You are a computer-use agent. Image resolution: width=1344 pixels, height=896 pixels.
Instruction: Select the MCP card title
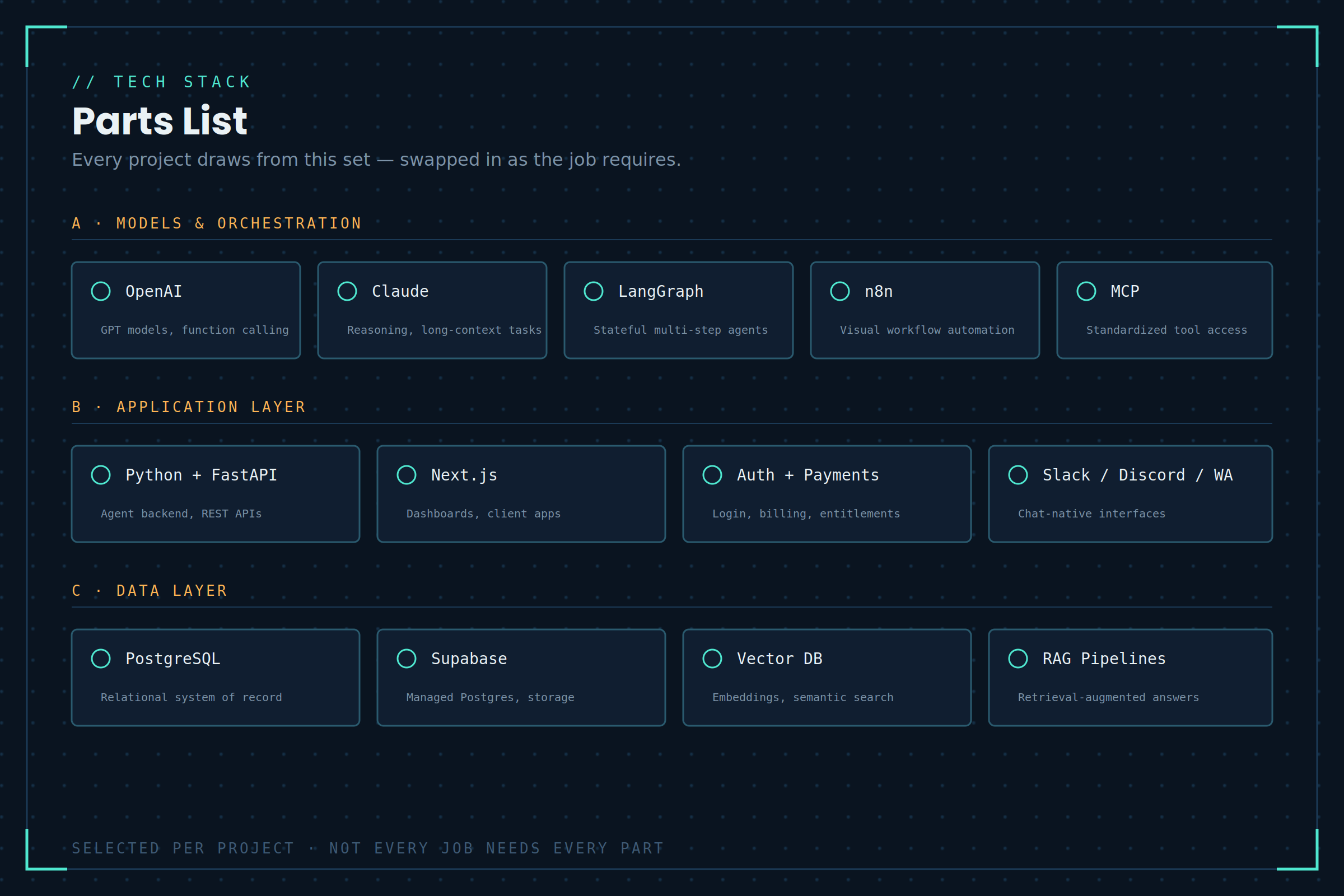tap(1124, 291)
